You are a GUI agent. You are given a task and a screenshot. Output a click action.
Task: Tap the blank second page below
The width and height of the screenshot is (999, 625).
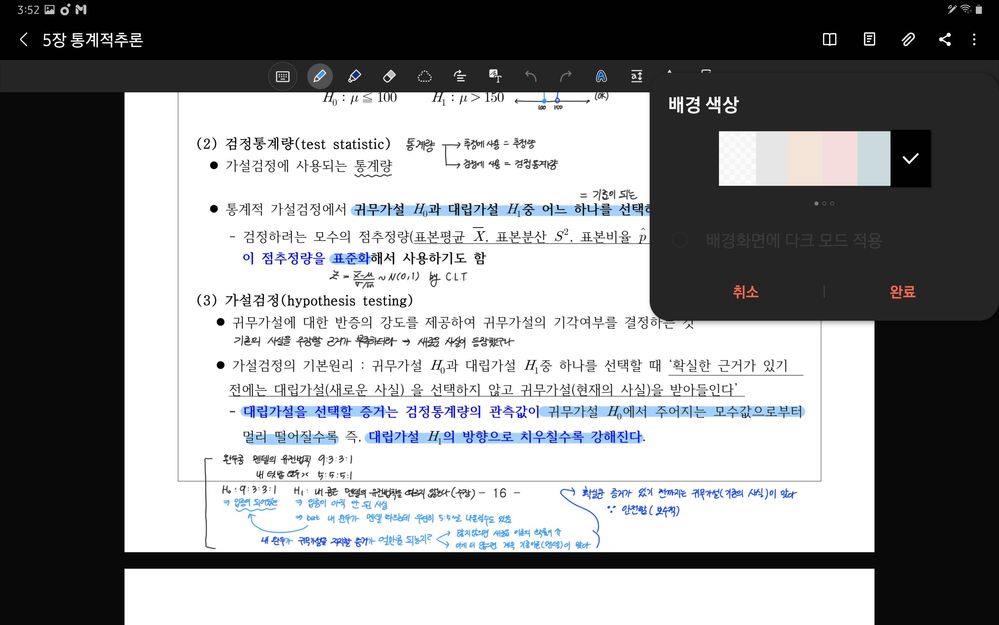coord(499,596)
